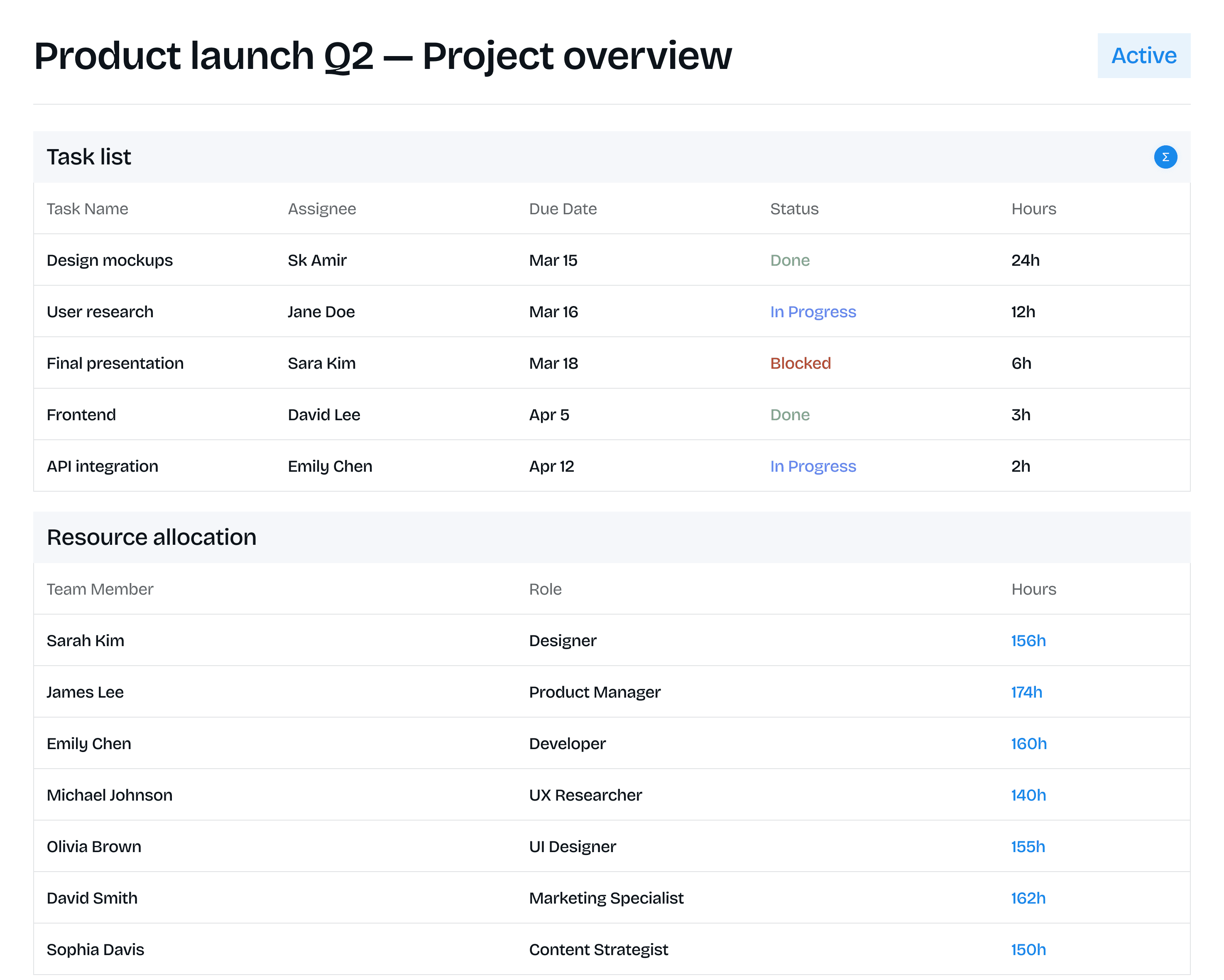Click the Done status for Frontend task
Viewport: 1224px width, 980px height.
(789, 415)
